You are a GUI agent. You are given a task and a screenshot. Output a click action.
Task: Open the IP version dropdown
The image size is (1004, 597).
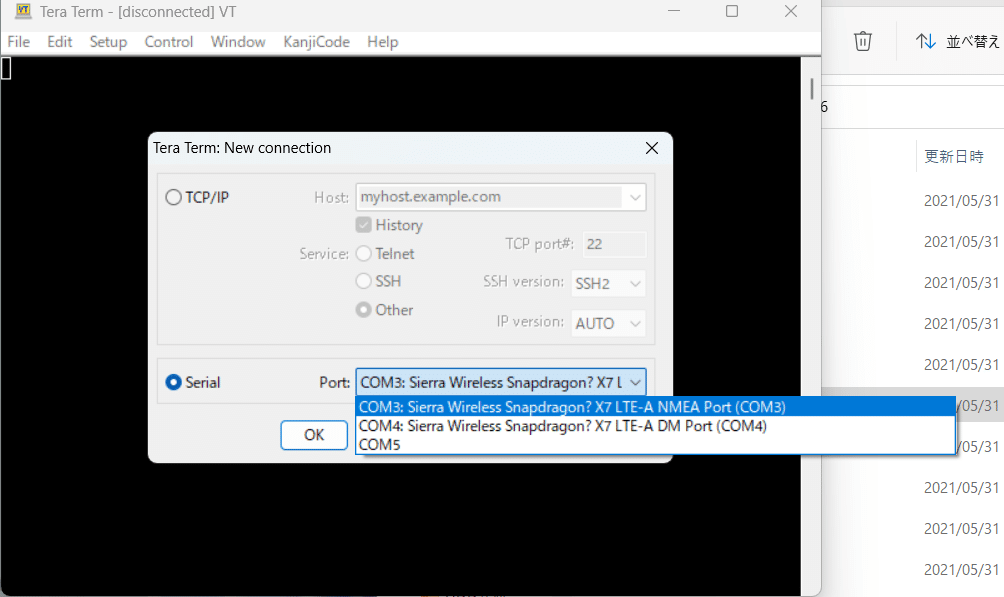coord(608,323)
